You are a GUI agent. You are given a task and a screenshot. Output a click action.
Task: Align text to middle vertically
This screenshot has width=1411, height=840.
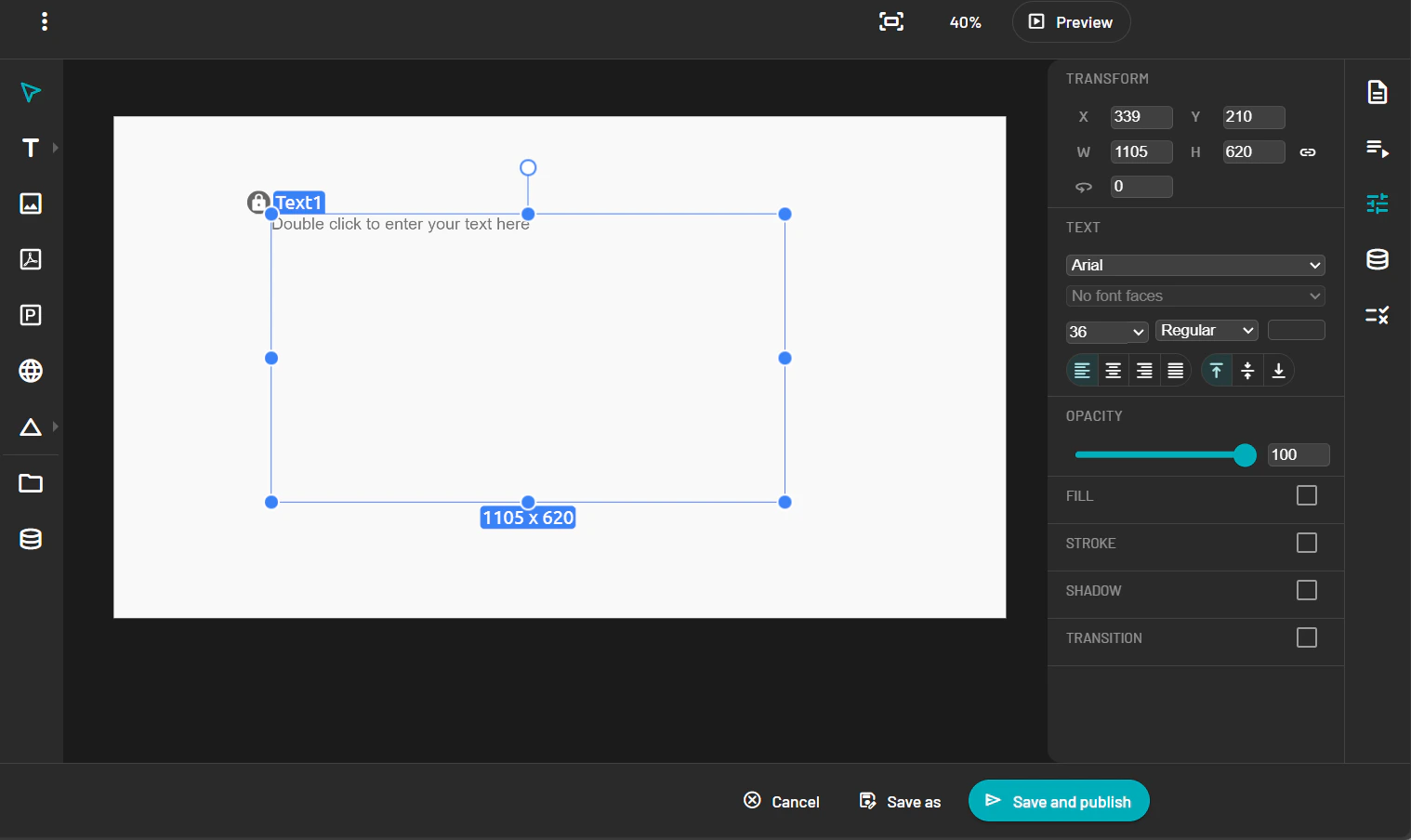click(1247, 371)
